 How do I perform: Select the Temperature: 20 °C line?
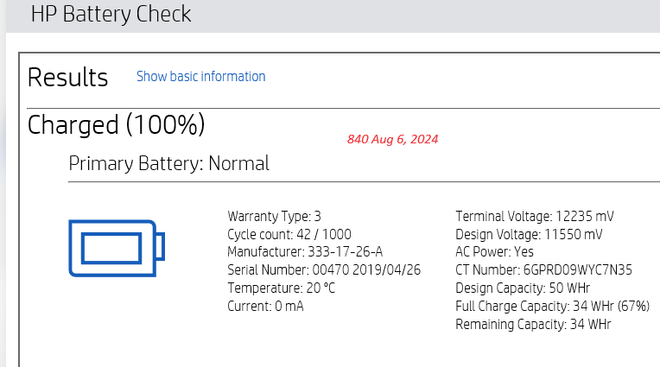(281, 288)
